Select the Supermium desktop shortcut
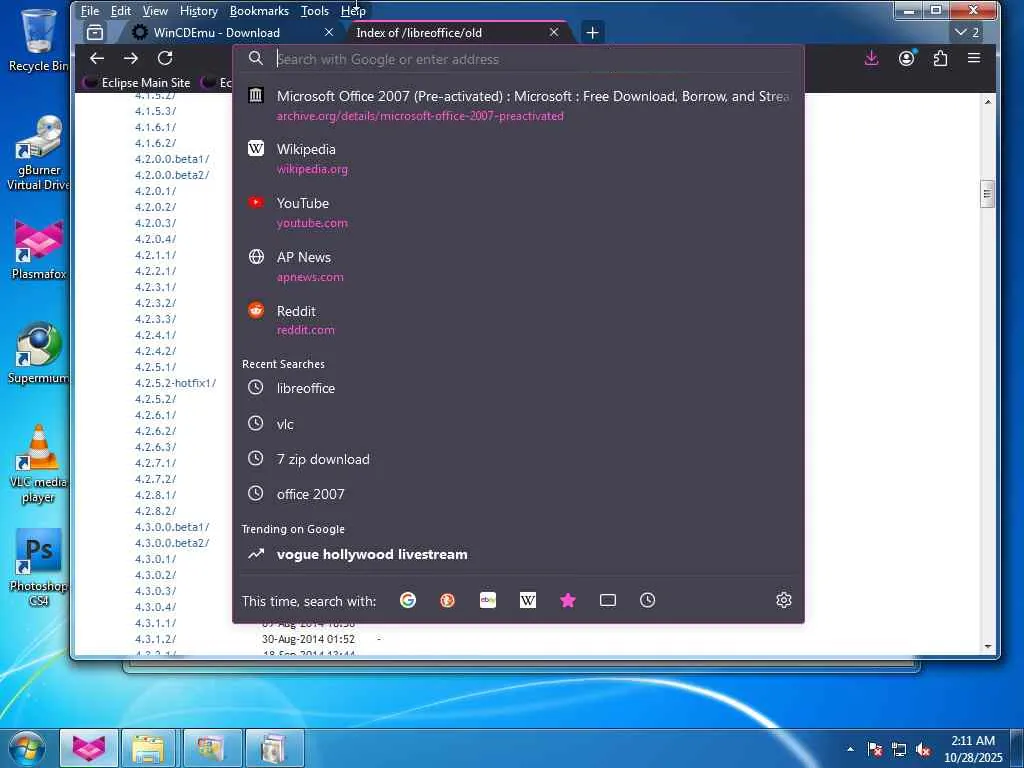Viewport: 1024px width, 768px height. pyautogui.click(x=38, y=353)
